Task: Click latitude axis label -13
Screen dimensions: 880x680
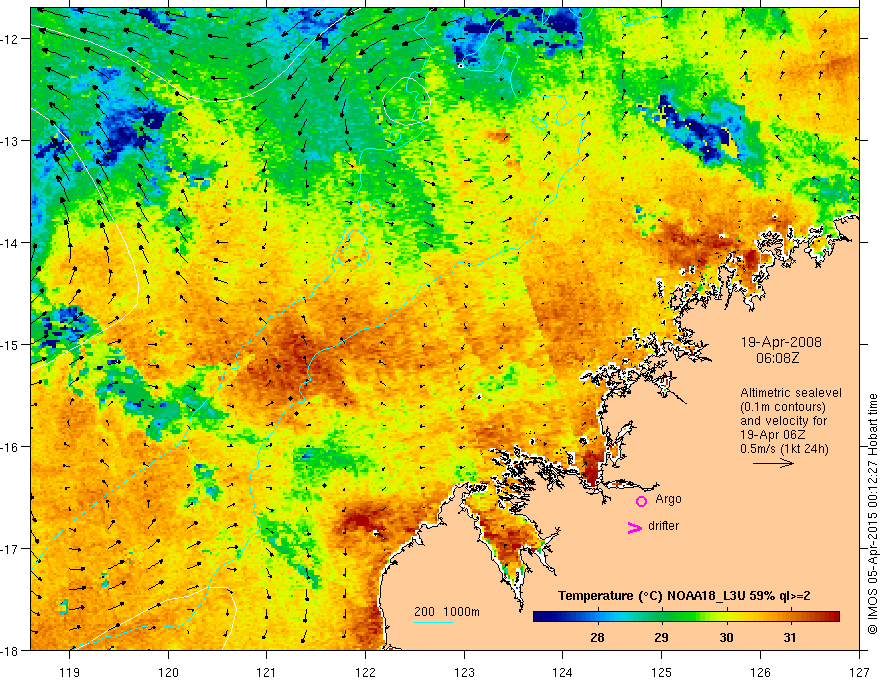Action: pos(10,141)
